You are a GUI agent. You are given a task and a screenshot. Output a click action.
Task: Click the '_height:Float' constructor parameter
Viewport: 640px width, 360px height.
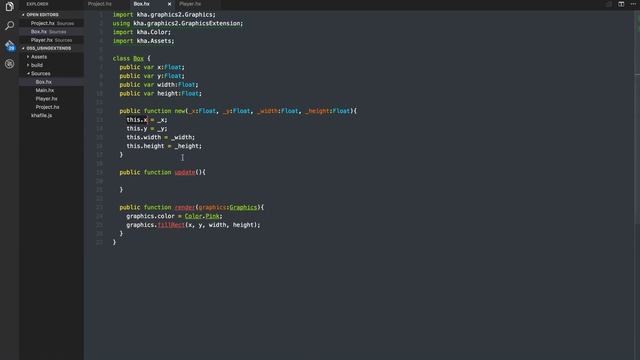328,111
